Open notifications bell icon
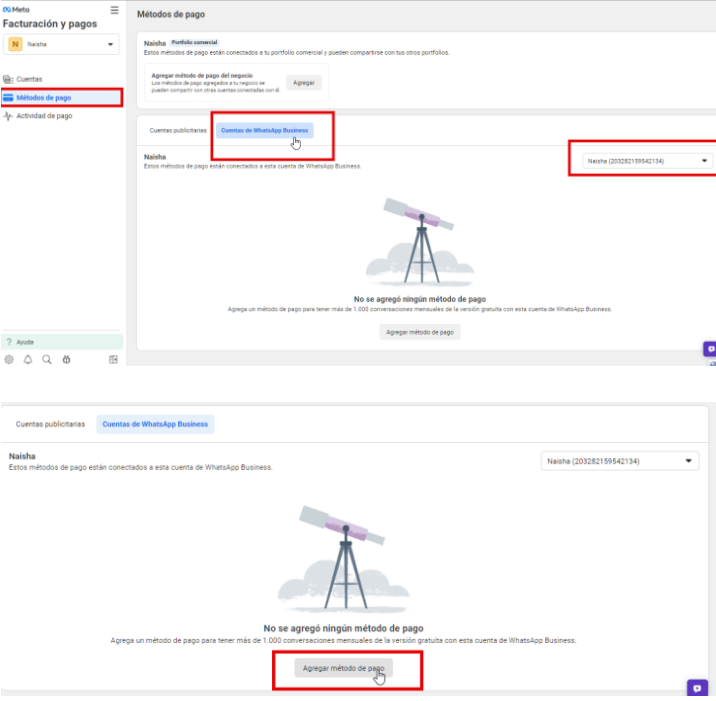 (x=28, y=360)
